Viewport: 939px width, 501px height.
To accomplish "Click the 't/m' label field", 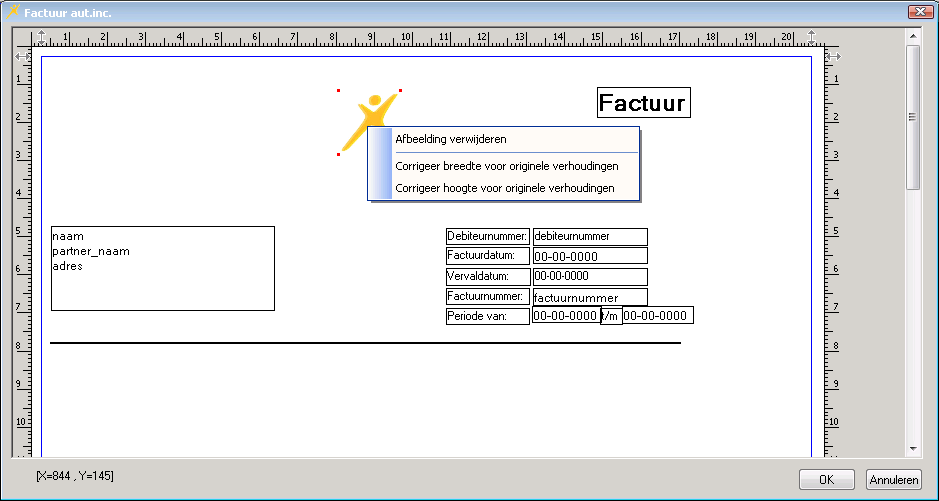I will point(611,316).
